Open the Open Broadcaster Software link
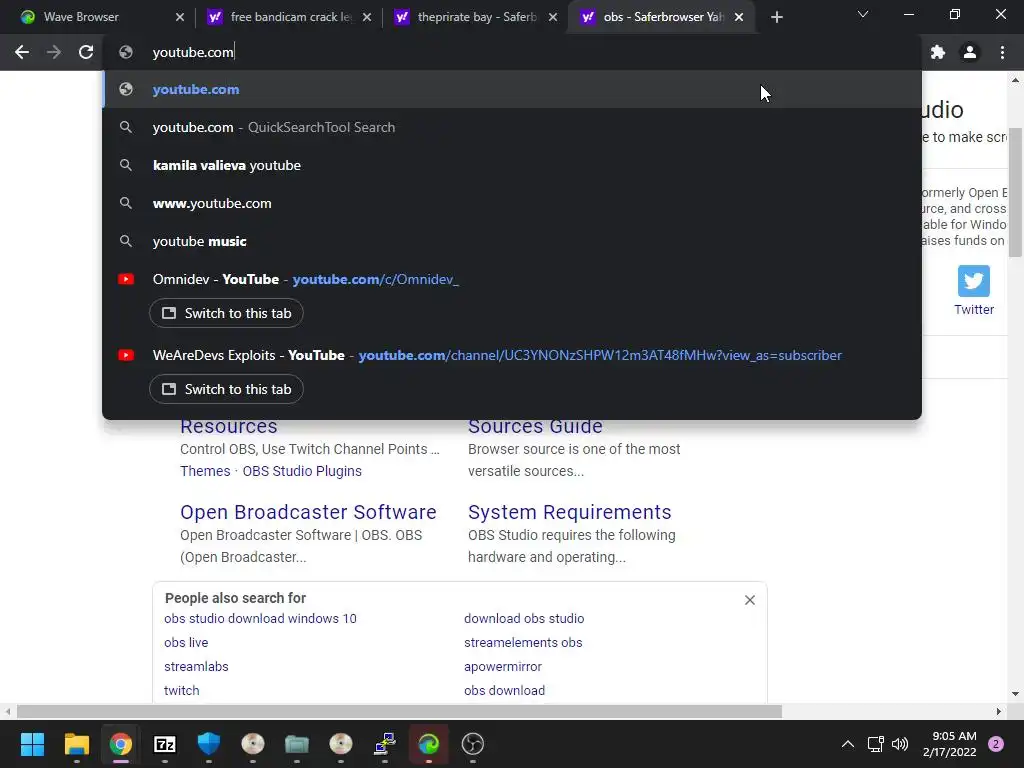 tap(308, 512)
